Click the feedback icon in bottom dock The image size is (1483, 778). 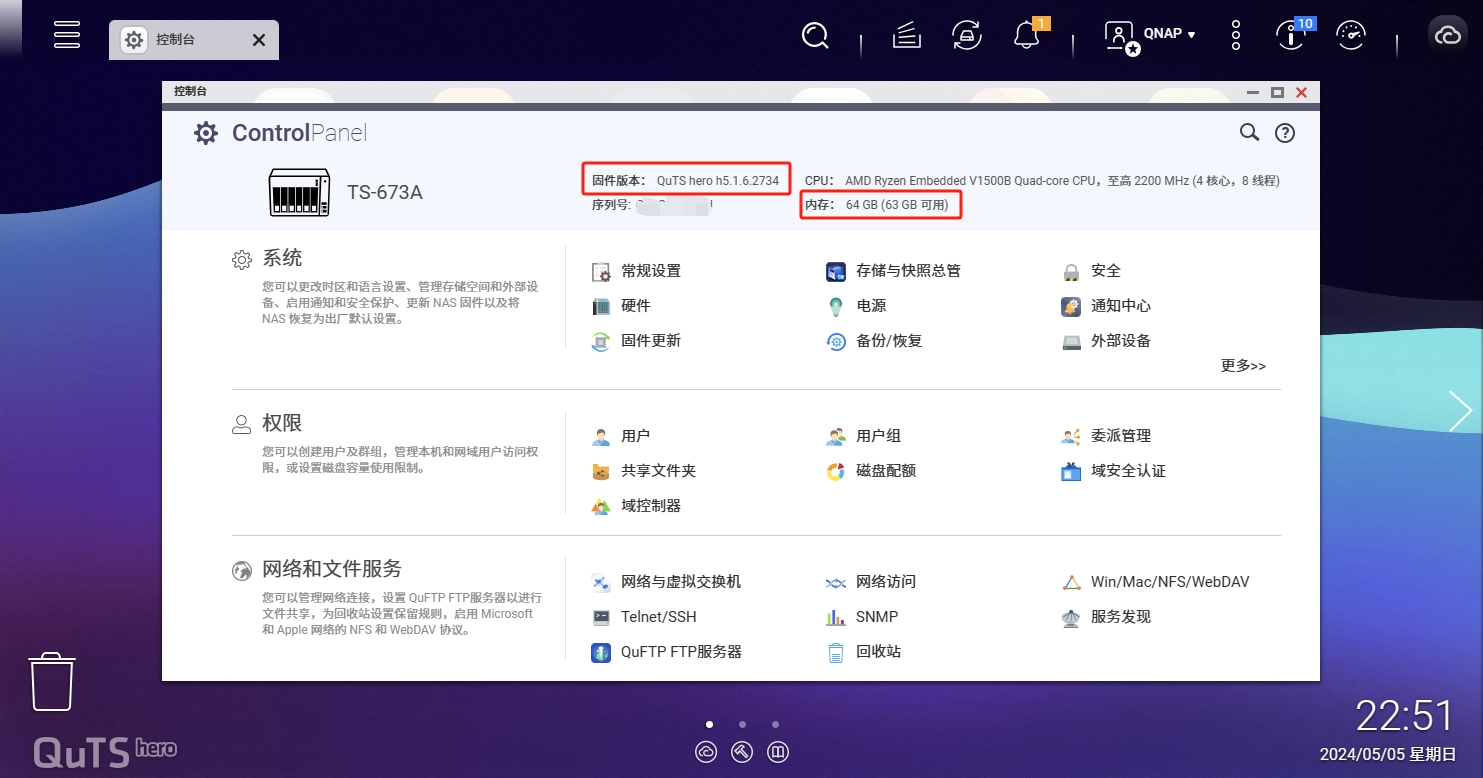click(778, 752)
